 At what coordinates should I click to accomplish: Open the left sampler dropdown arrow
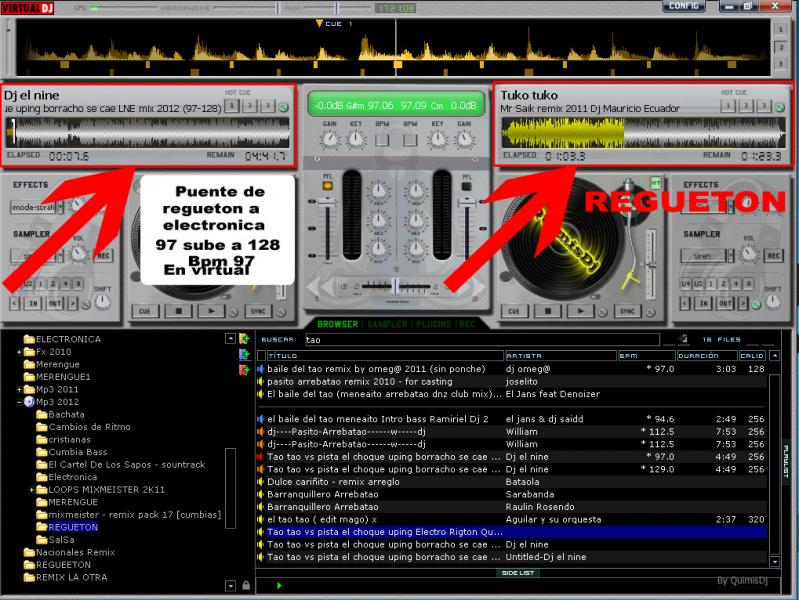point(61,255)
